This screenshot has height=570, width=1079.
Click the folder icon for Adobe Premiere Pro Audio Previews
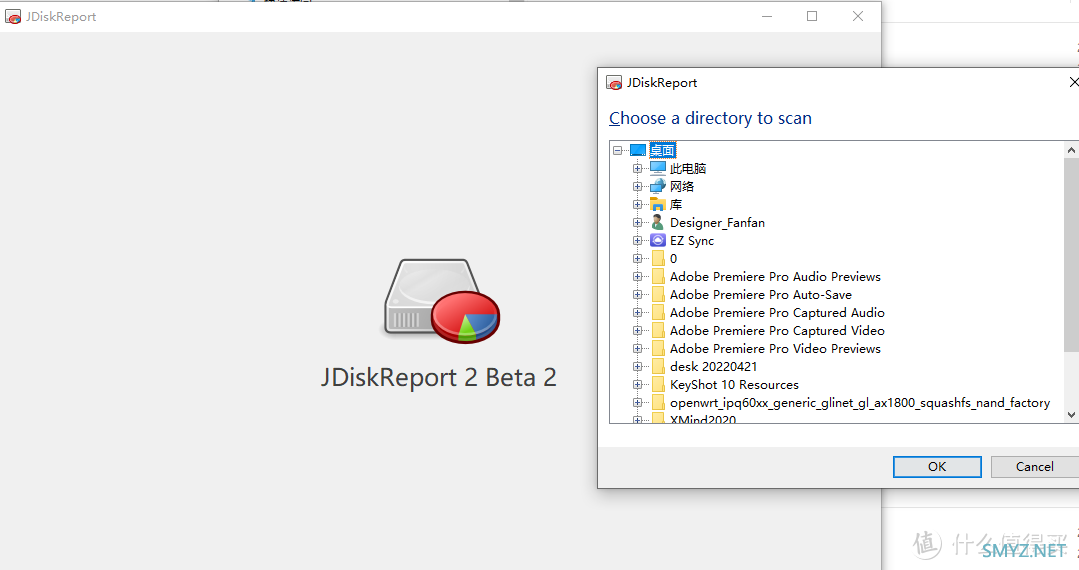(658, 276)
